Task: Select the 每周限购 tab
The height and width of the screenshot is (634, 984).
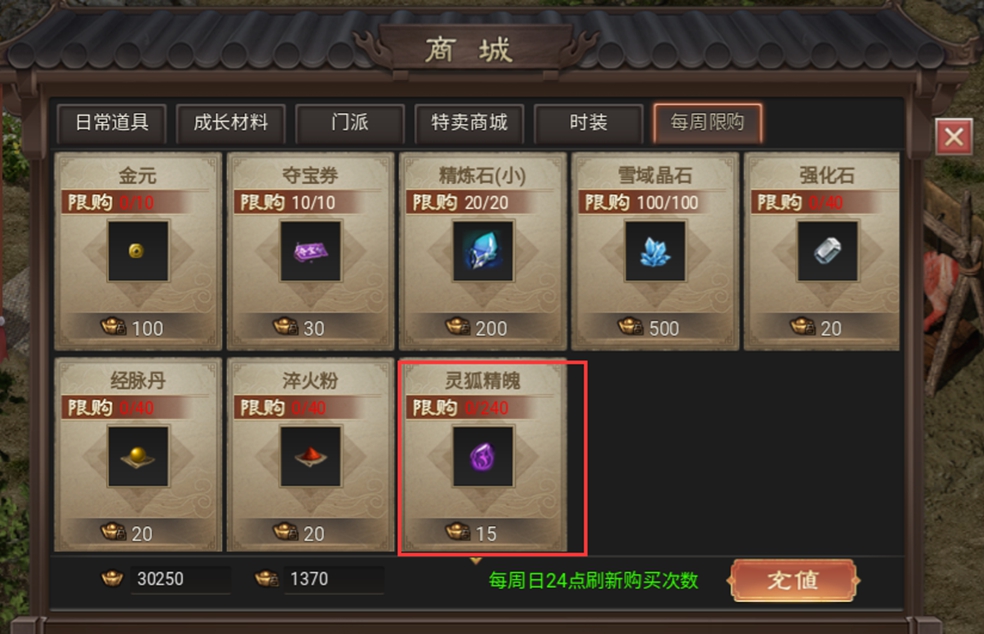Action: click(708, 122)
